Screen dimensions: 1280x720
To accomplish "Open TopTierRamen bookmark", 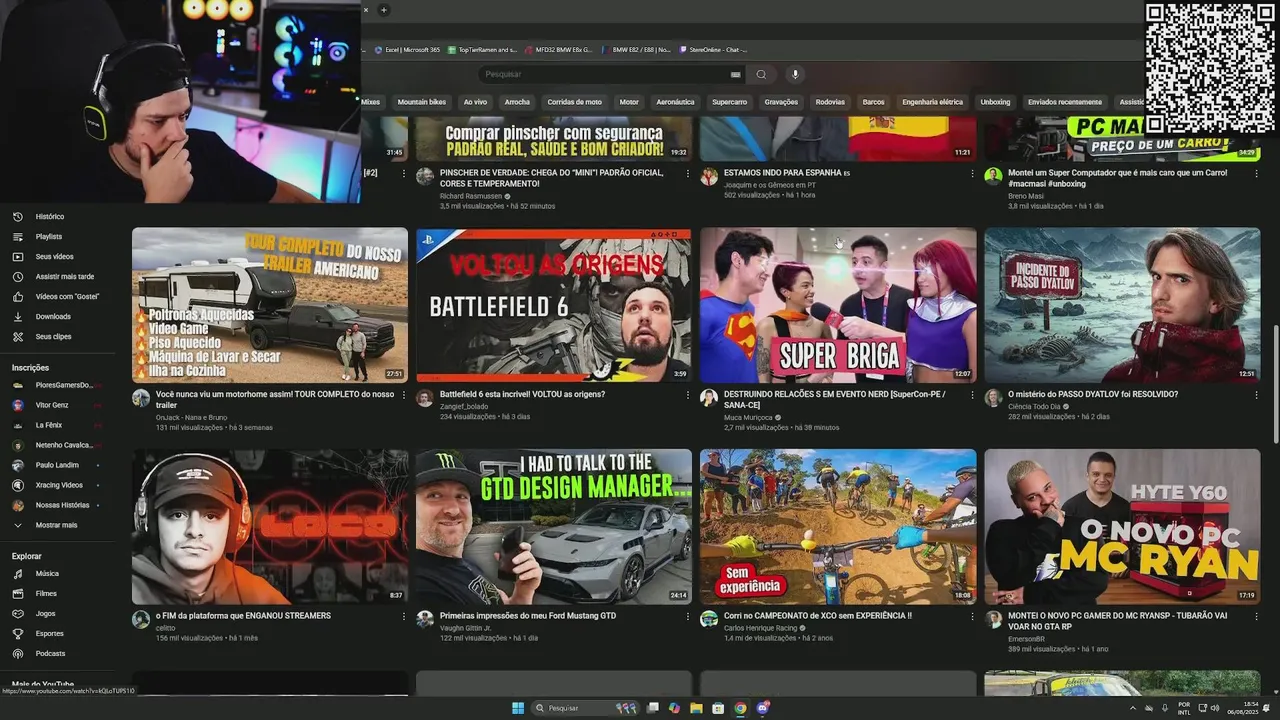I will [482, 49].
